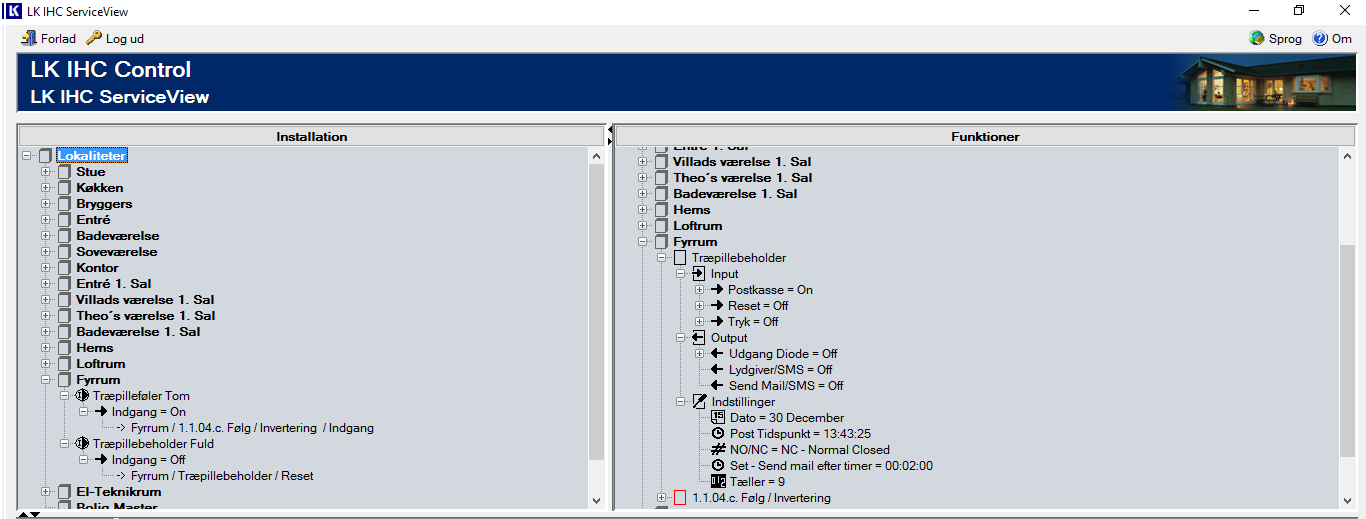This screenshot has height=519, width=1366.
Task: Click the Hems room icon in Installation
Action: tap(64, 348)
